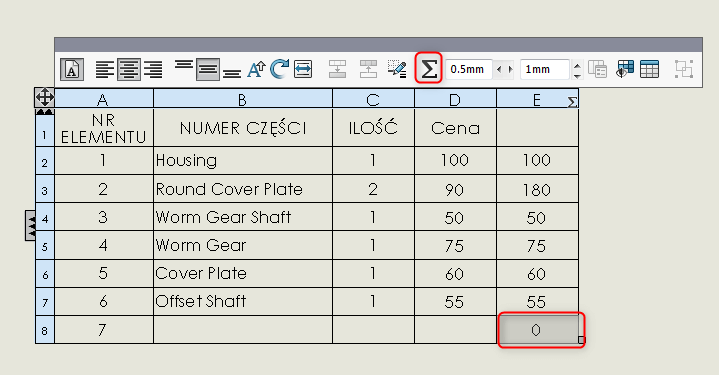Select column header E
This screenshot has height=375, width=719.
(537, 99)
